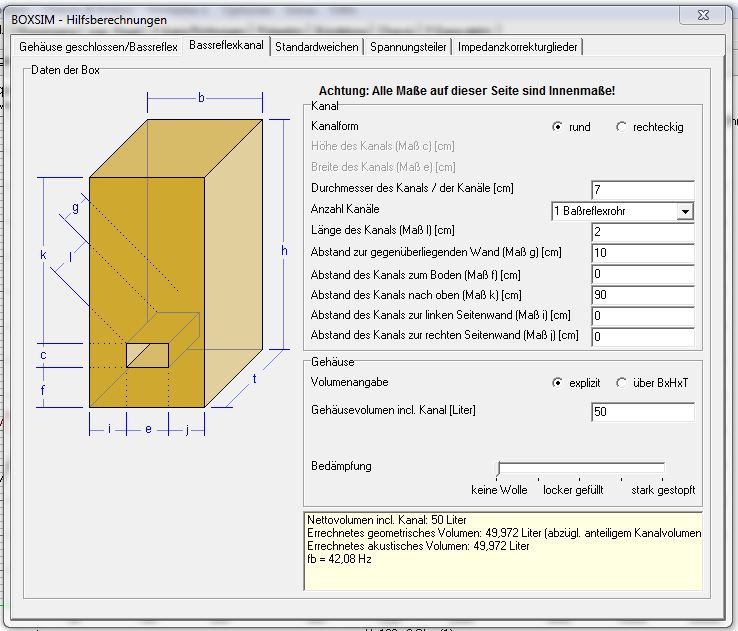Expand the Anzahl Kanäle dropdown arrow

[684, 211]
